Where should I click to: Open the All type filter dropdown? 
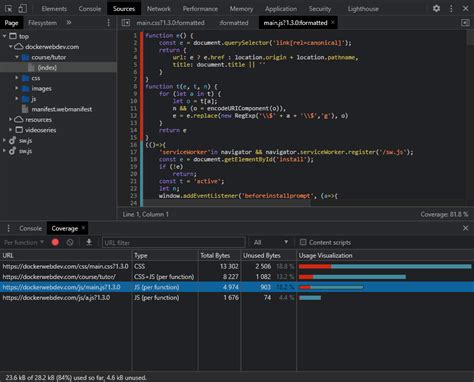(271, 242)
